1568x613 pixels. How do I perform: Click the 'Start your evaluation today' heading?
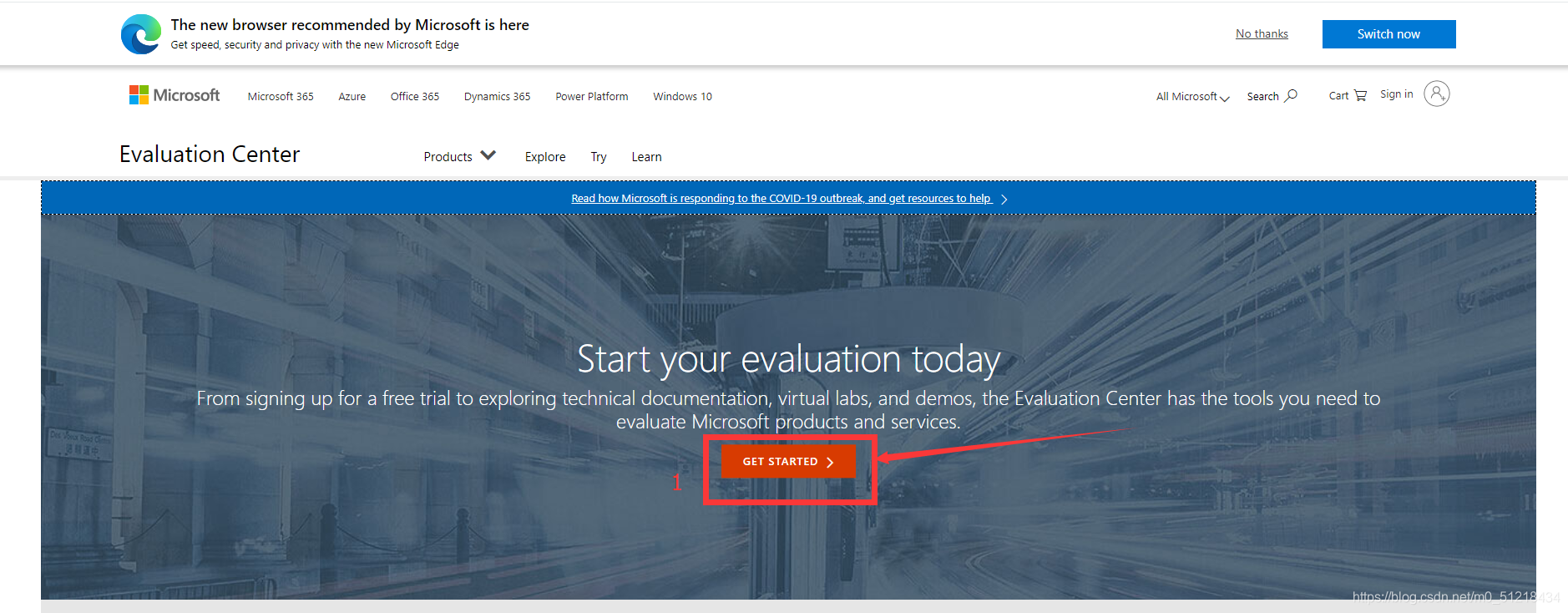coord(788,360)
